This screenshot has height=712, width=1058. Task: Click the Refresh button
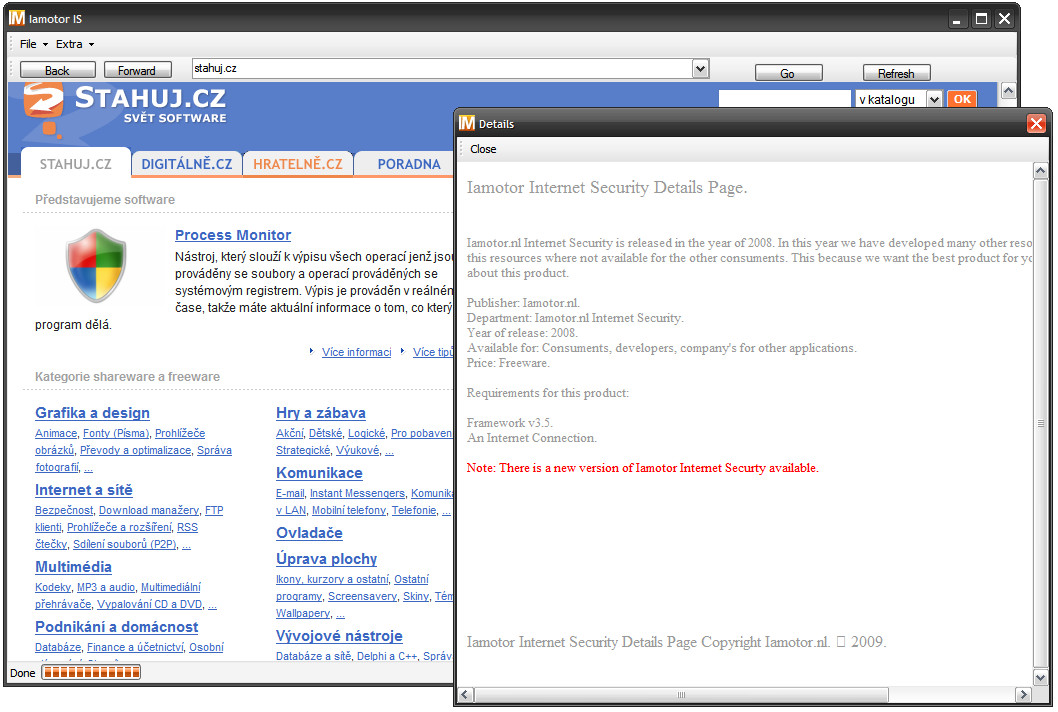coord(896,73)
